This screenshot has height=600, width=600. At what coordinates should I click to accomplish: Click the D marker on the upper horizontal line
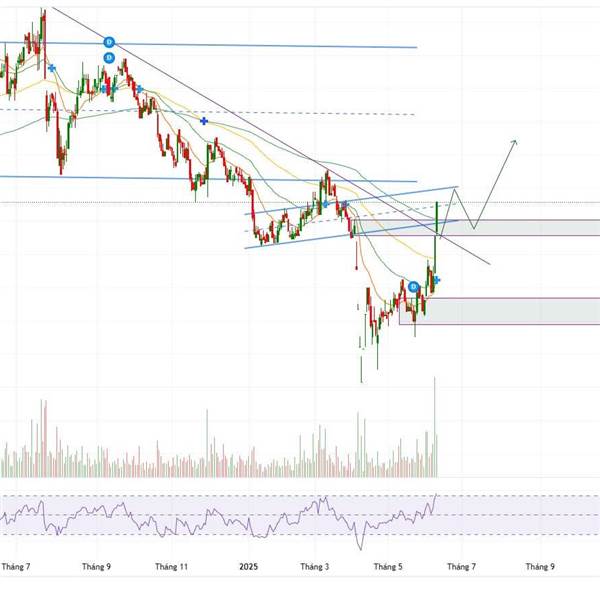pos(109,42)
